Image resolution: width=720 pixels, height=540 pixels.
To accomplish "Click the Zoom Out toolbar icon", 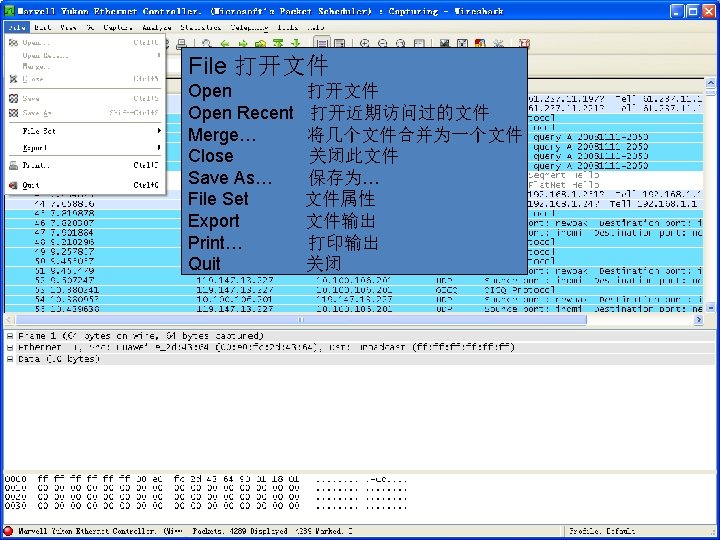I will 382,44.
